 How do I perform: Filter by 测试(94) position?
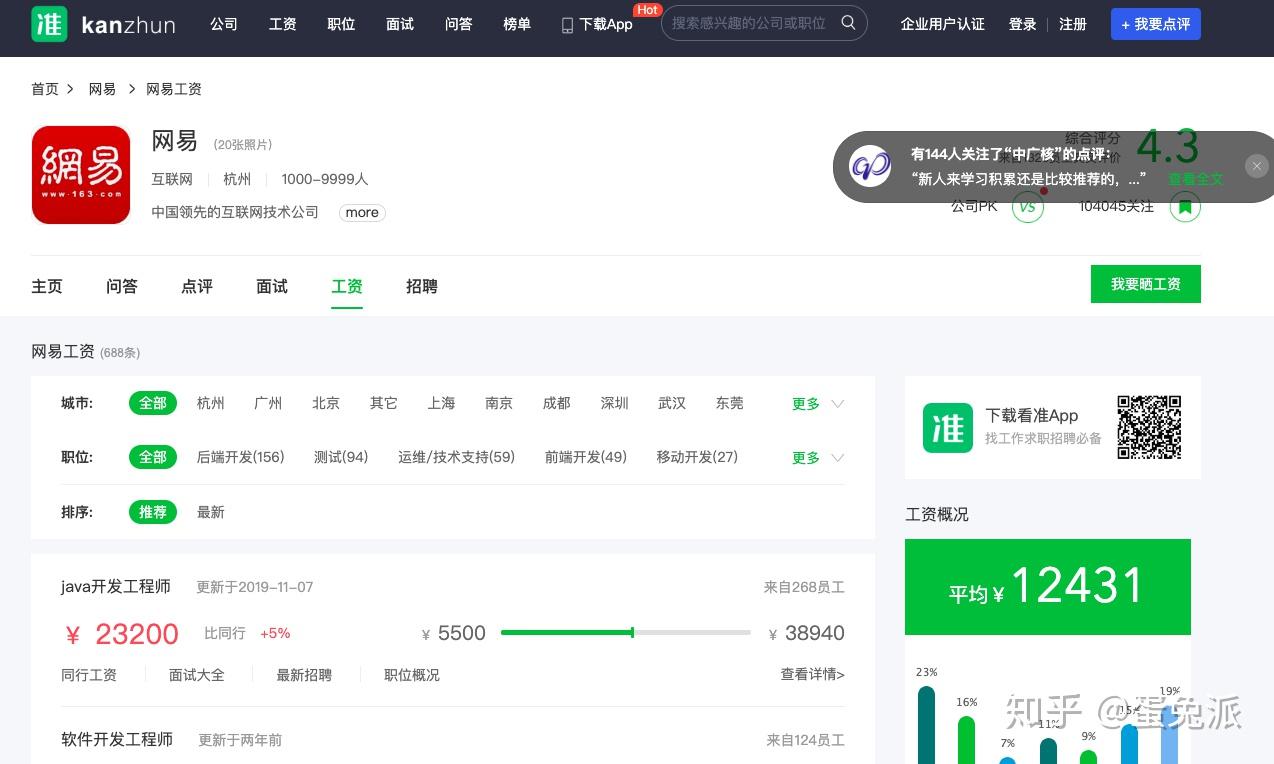pos(341,457)
